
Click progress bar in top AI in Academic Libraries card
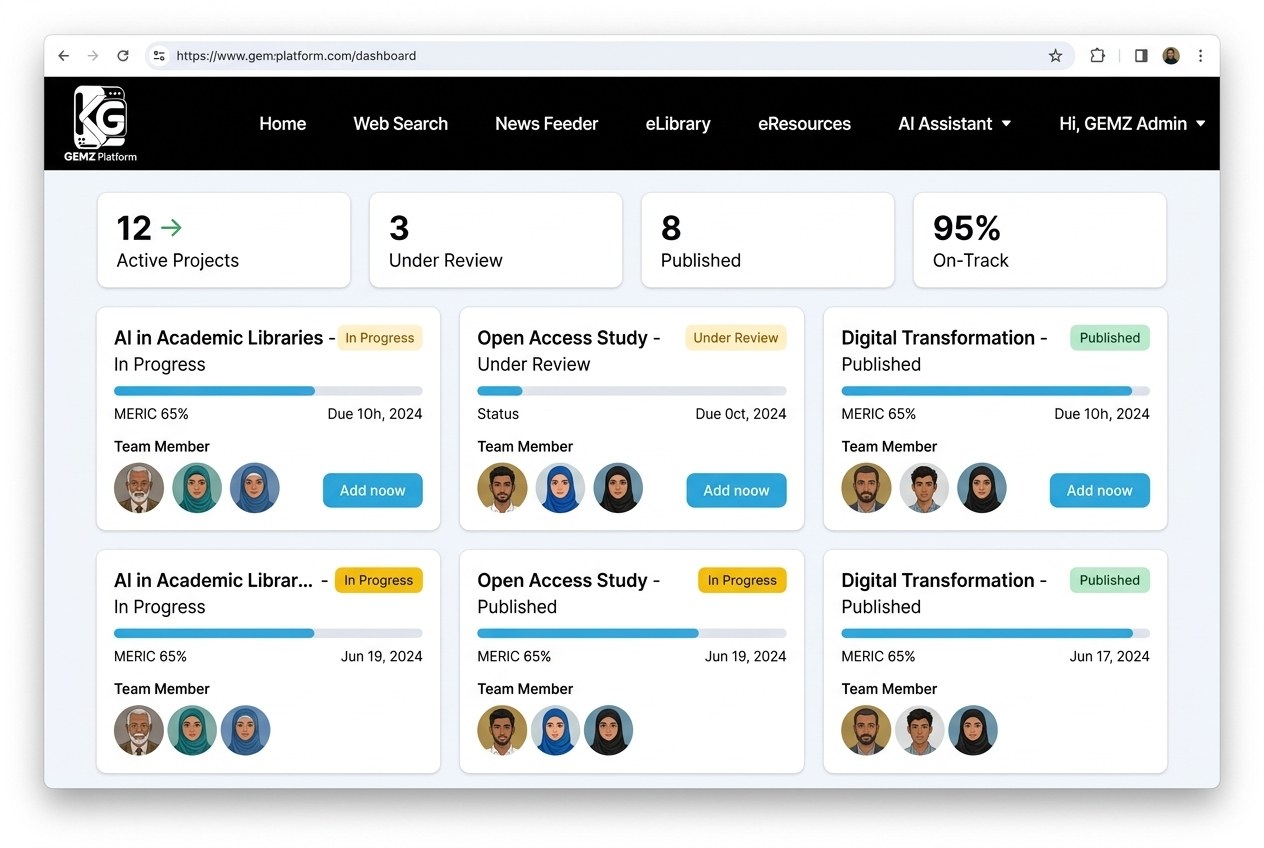pyautogui.click(x=268, y=391)
